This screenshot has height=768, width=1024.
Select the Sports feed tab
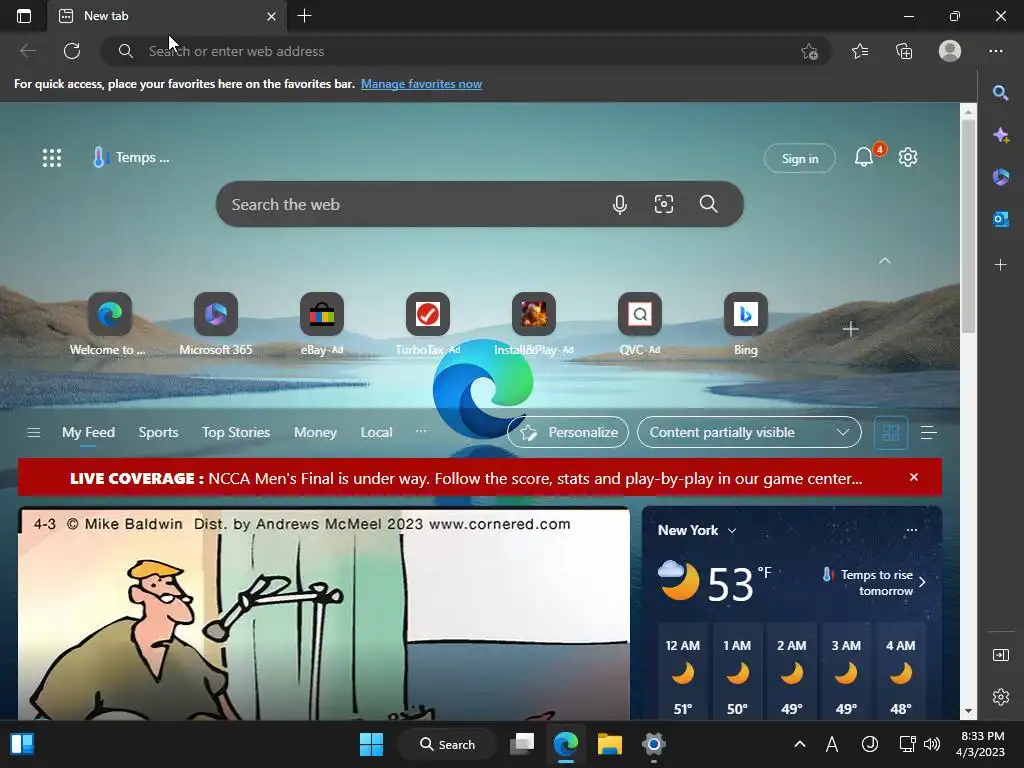point(158,432)
